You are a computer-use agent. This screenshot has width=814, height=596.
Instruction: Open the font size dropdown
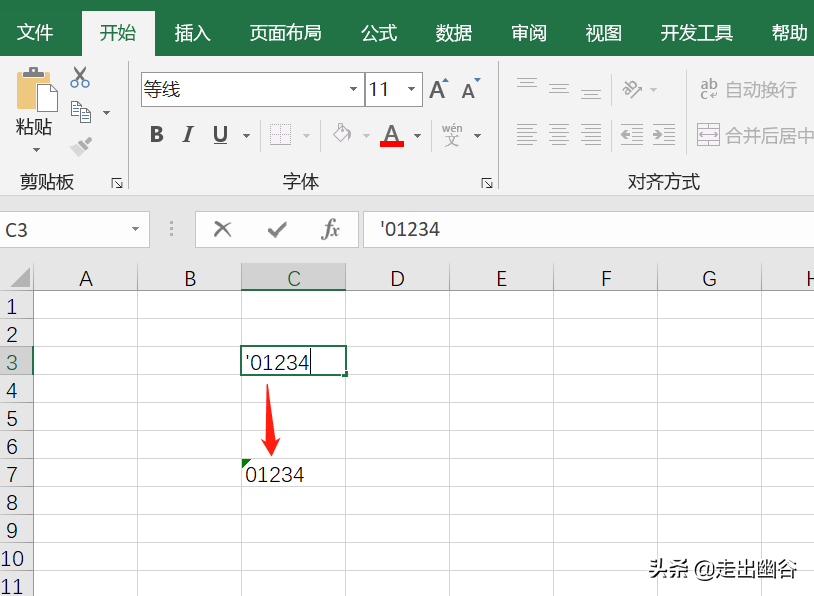[411, 89]
